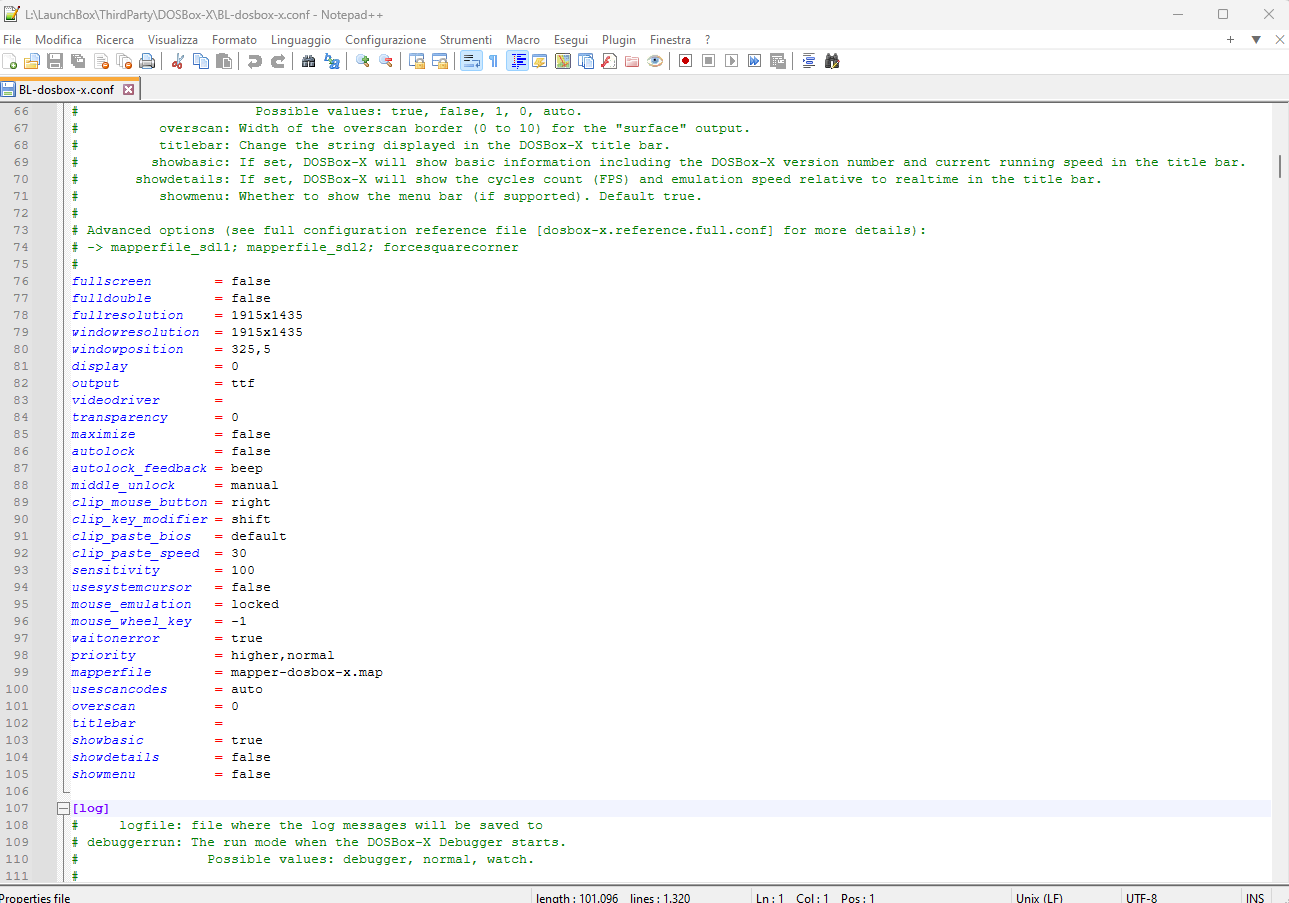
Task: Click the Paste clipboard icon
Action: click(224, 61)
